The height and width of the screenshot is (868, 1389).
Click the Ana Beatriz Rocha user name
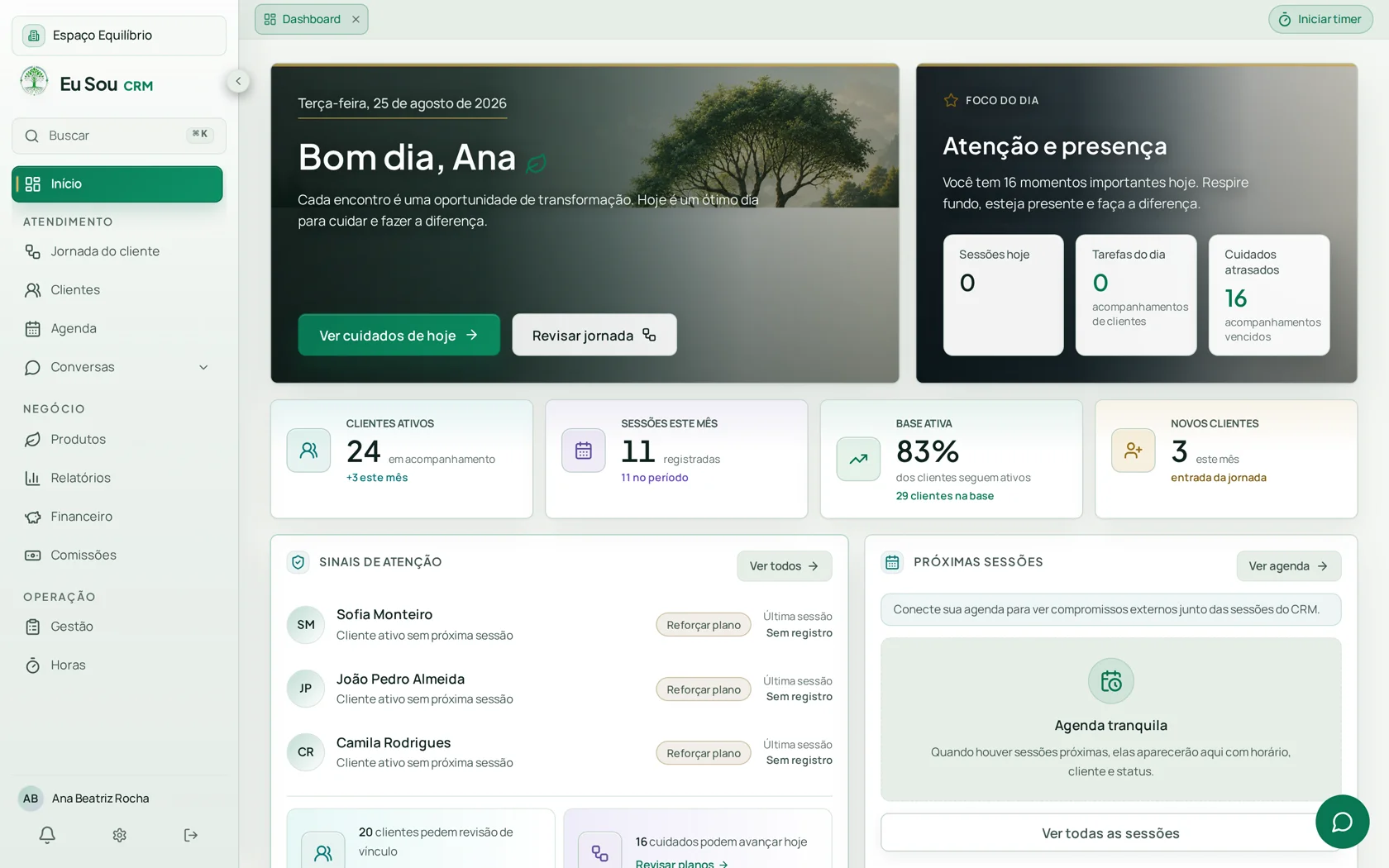tap(101, 799)
